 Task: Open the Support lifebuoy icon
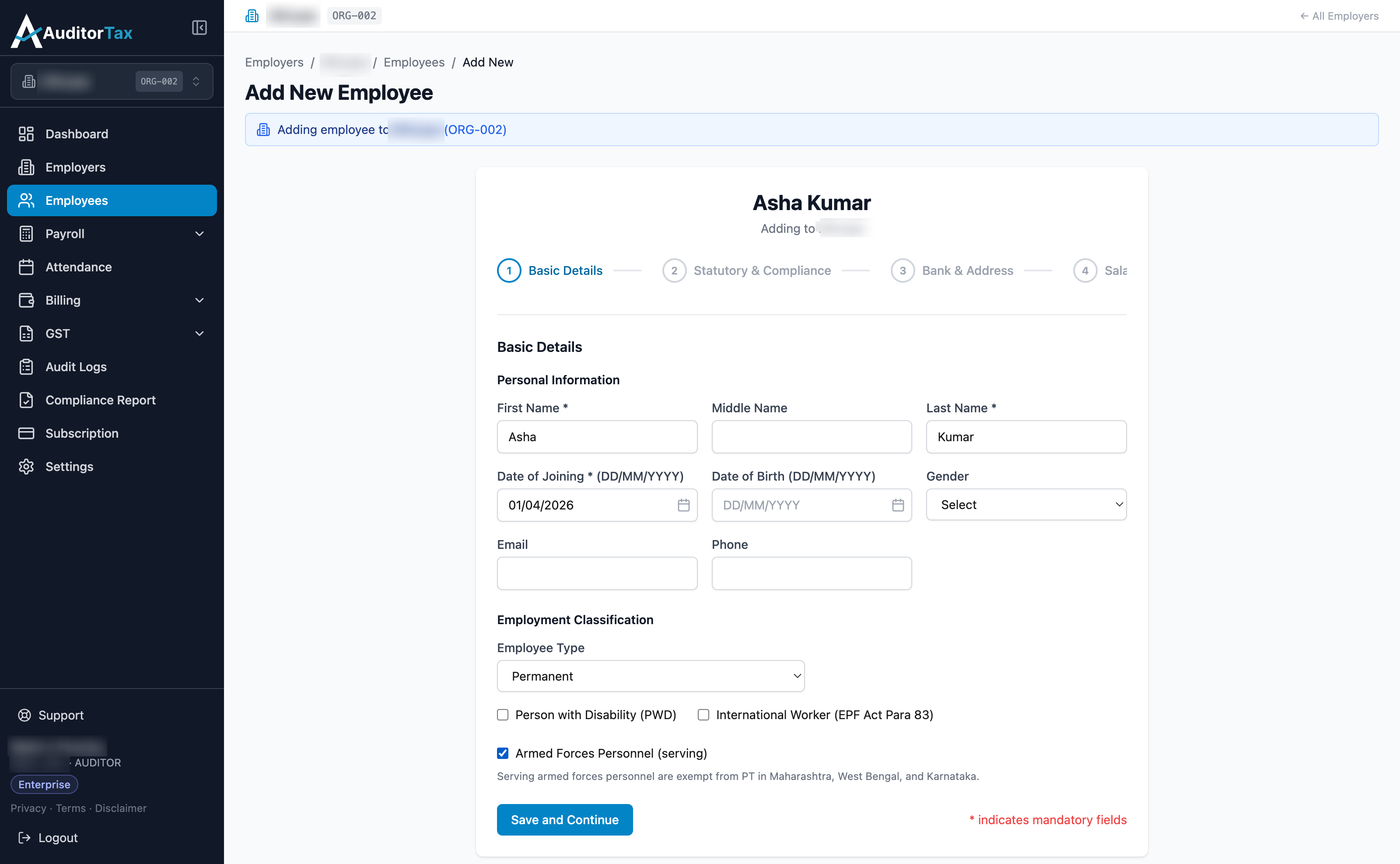(x=24, y=715)
